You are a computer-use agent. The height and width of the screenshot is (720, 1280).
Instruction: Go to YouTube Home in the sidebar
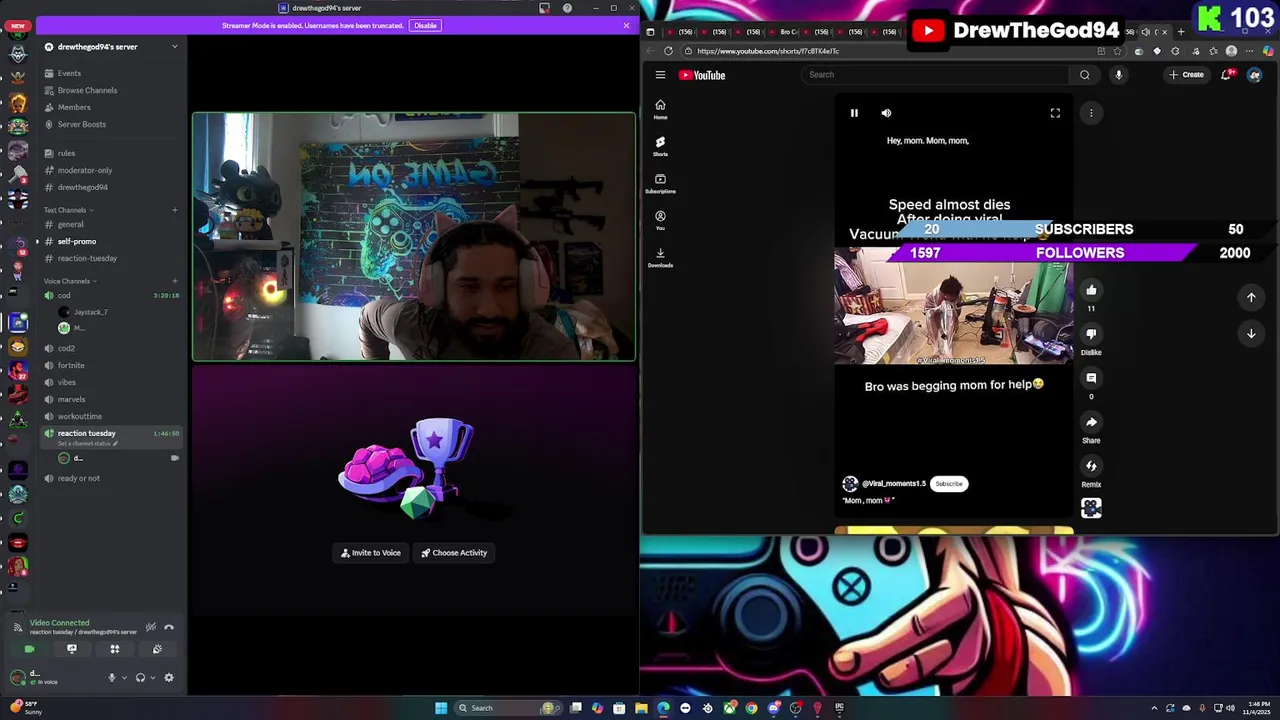tap(660, 109)
